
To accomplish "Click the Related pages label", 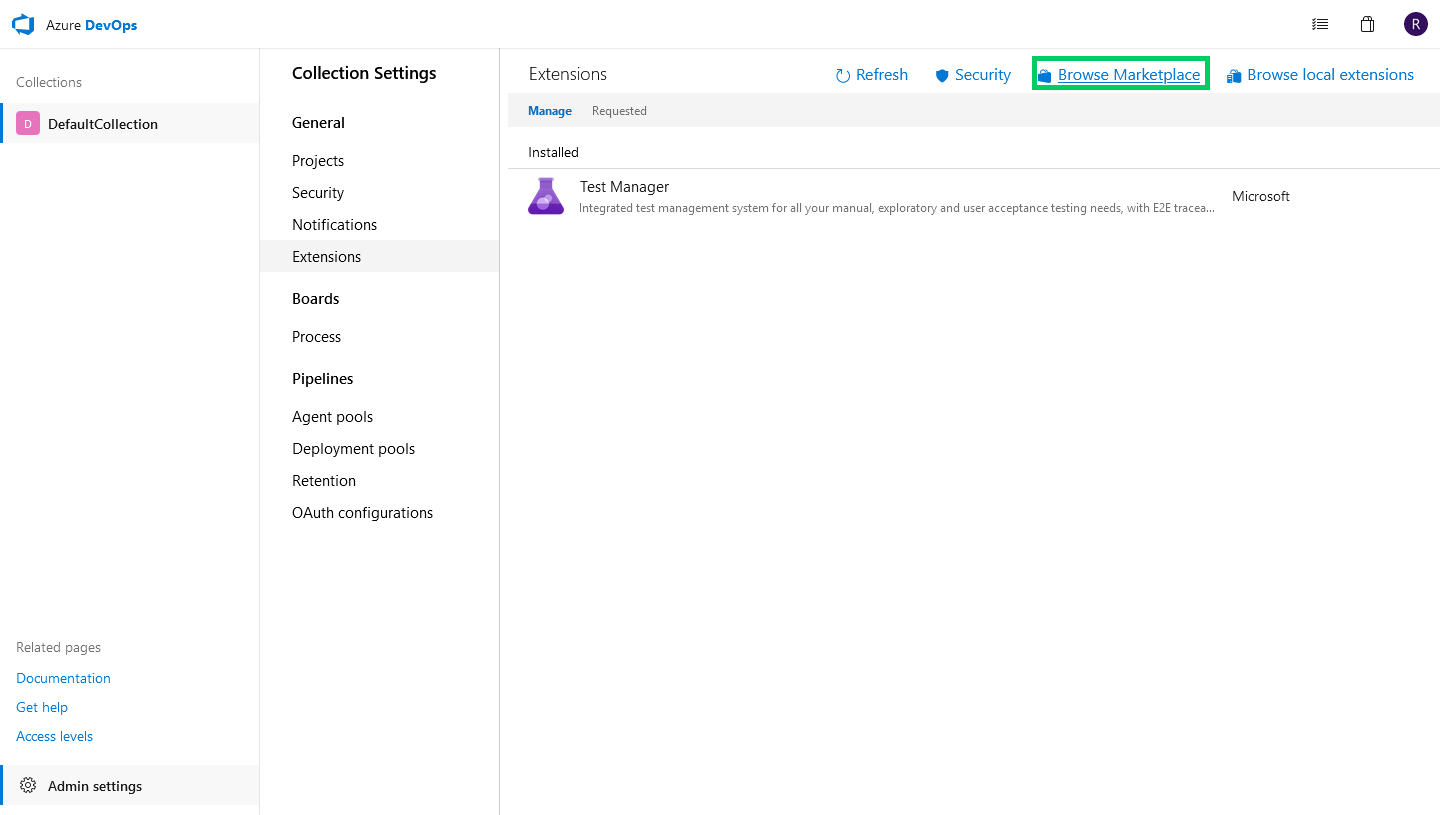I will pyautogui.click(x=58, y=647).
